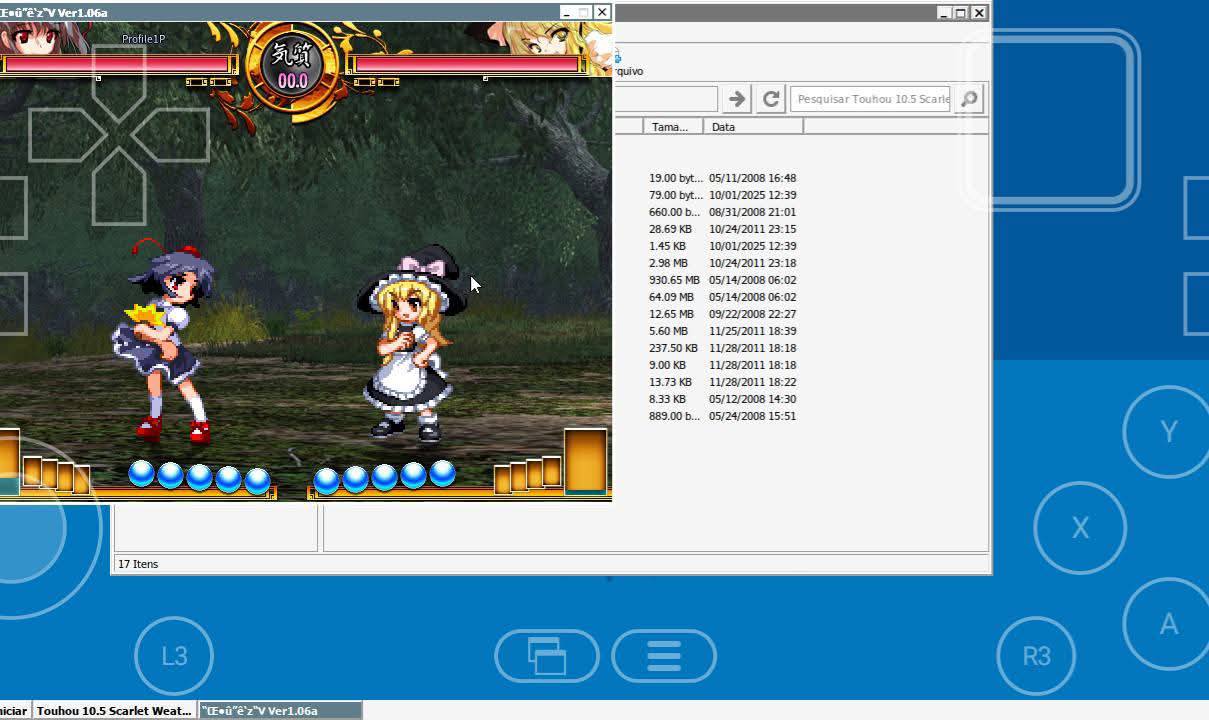Image resolution: width=1209 pixels, height=720 pixels.
Task: Close the Ver1.06a game window
Action: 602,12
